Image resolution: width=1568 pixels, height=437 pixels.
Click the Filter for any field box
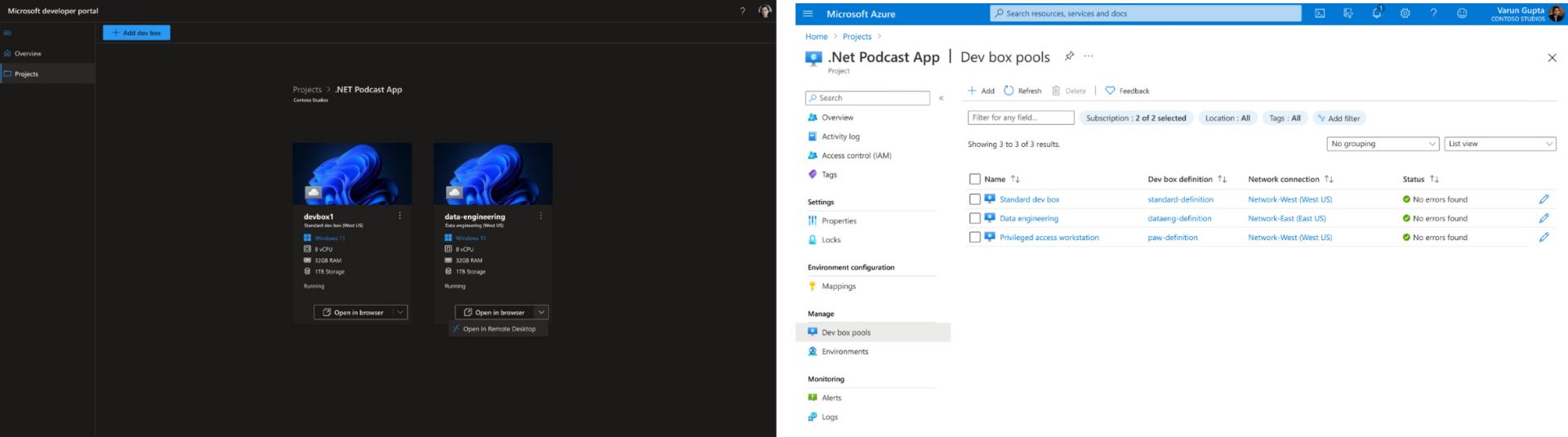[1021, 118]
